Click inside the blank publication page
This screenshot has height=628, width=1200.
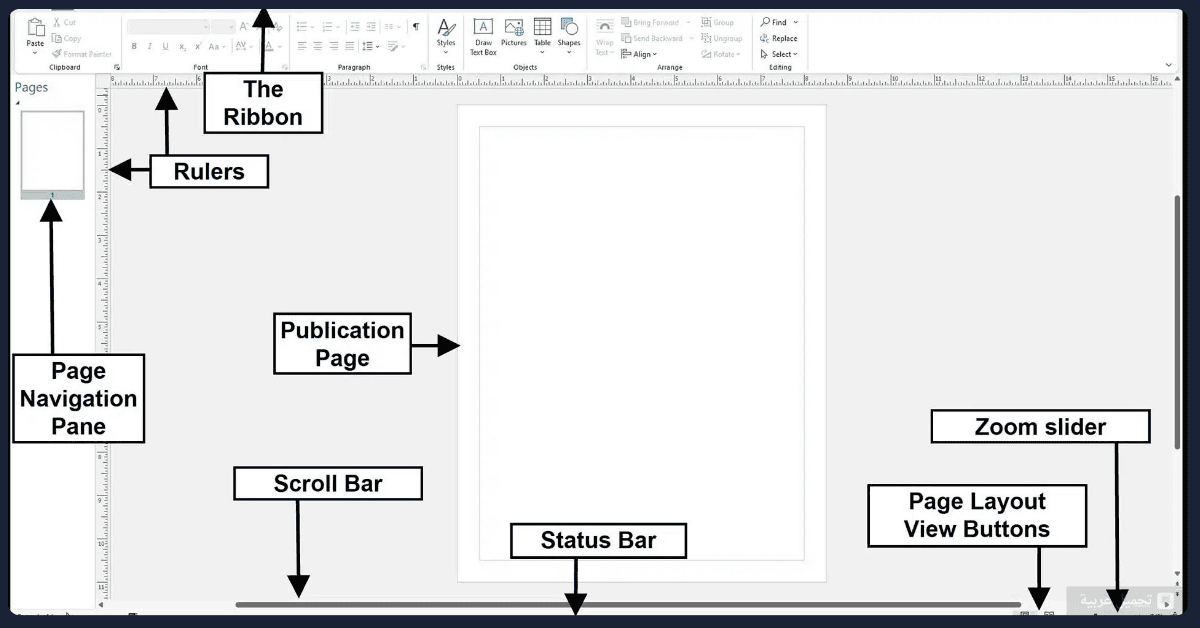pos(641,342)
